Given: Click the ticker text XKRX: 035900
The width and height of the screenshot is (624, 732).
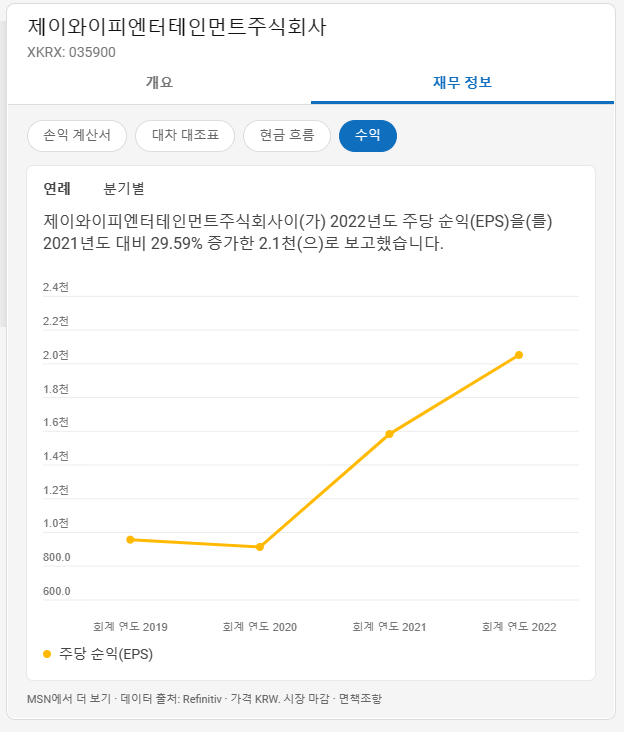Looking at the screenshot, I should 71,52.
